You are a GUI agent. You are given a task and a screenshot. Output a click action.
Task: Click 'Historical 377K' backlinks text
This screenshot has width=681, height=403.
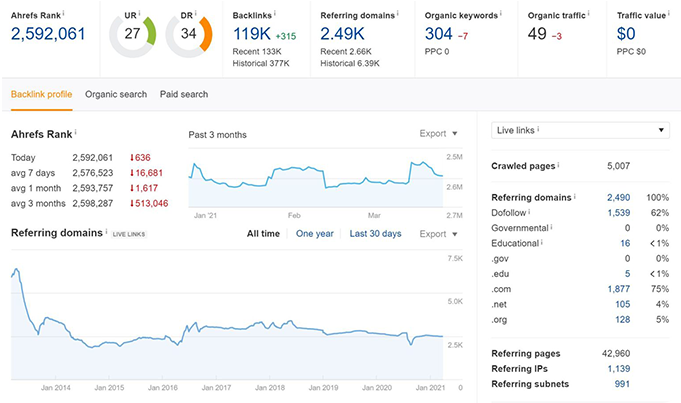coord(261,63)
